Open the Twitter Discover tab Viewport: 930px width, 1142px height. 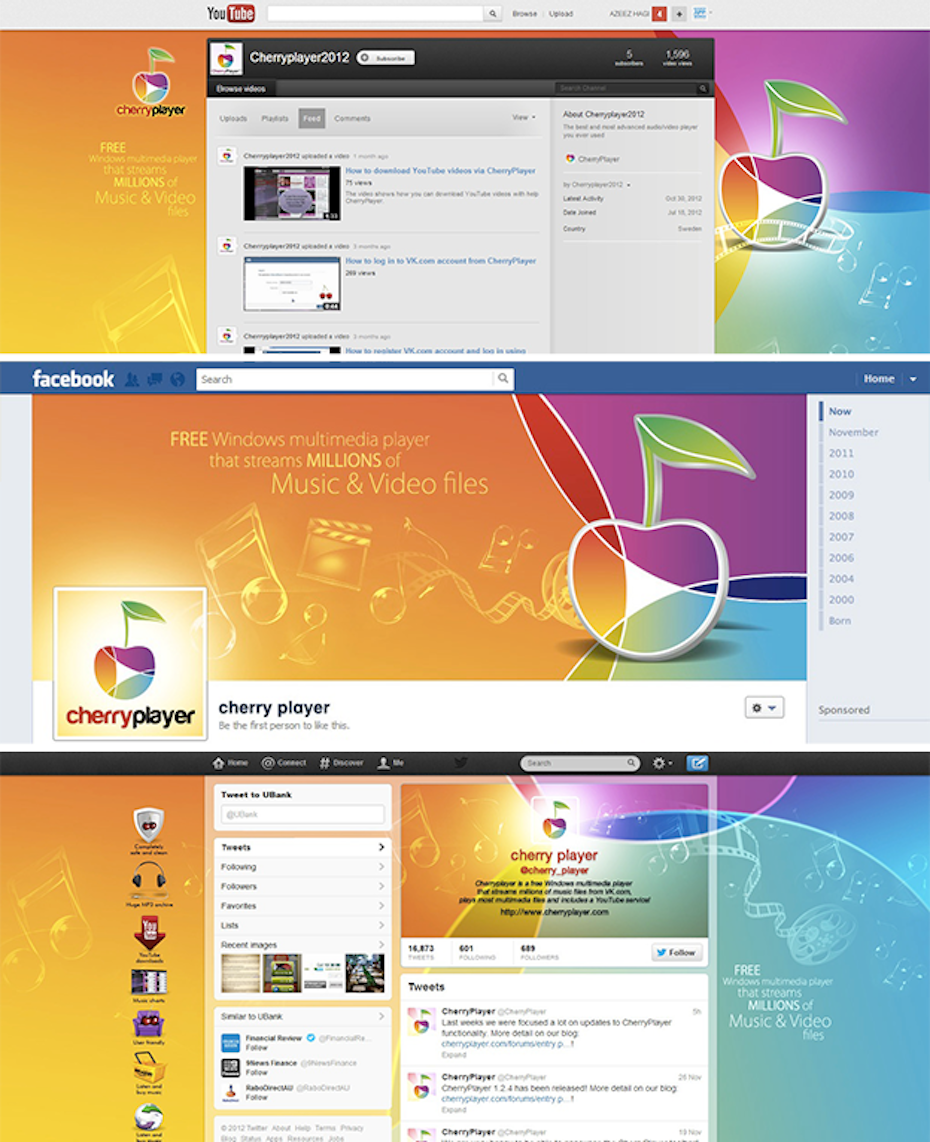click(x=341, y=763)
